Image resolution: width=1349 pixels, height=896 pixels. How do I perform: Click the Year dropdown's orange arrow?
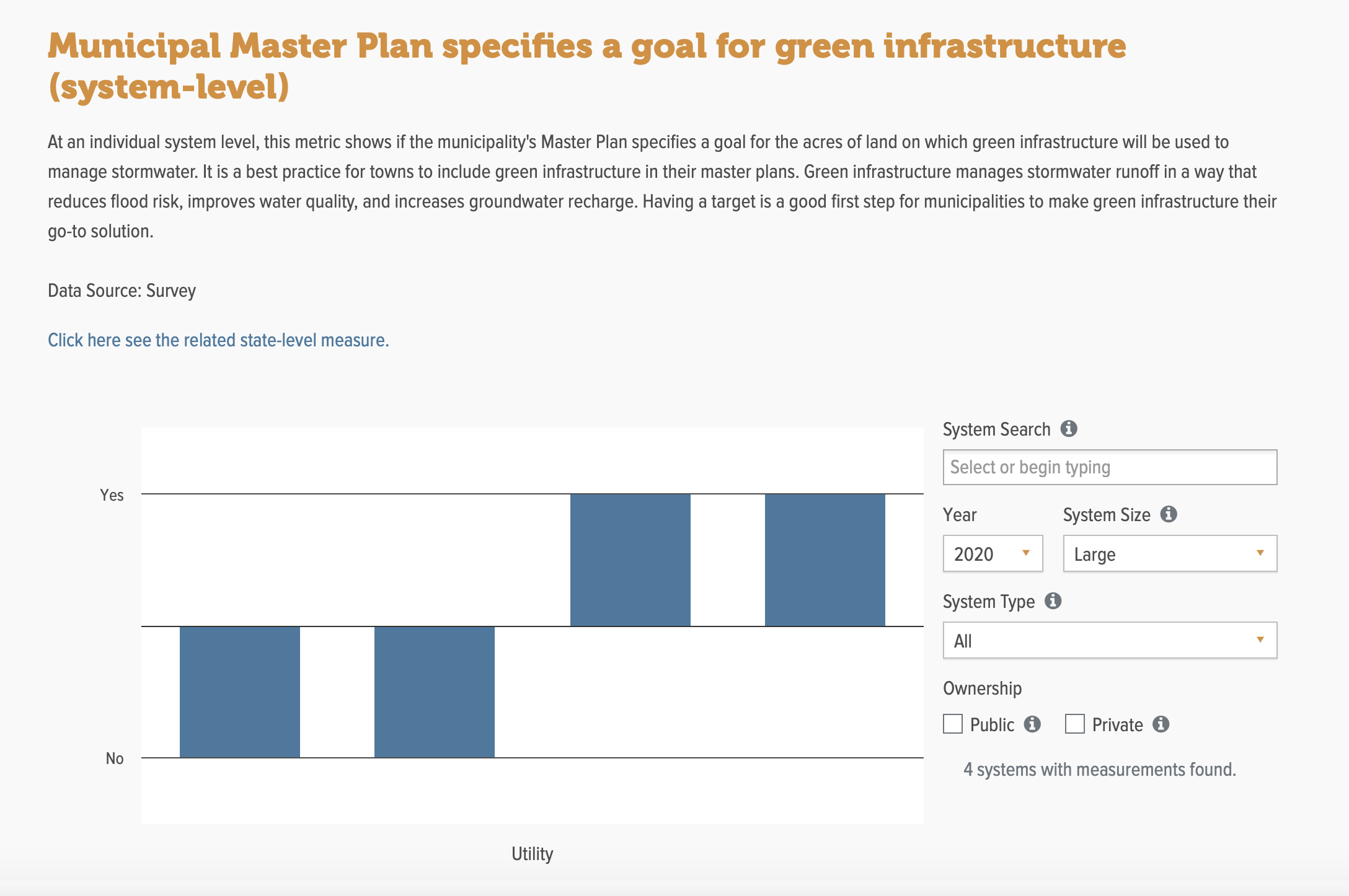coord(1025,553)
